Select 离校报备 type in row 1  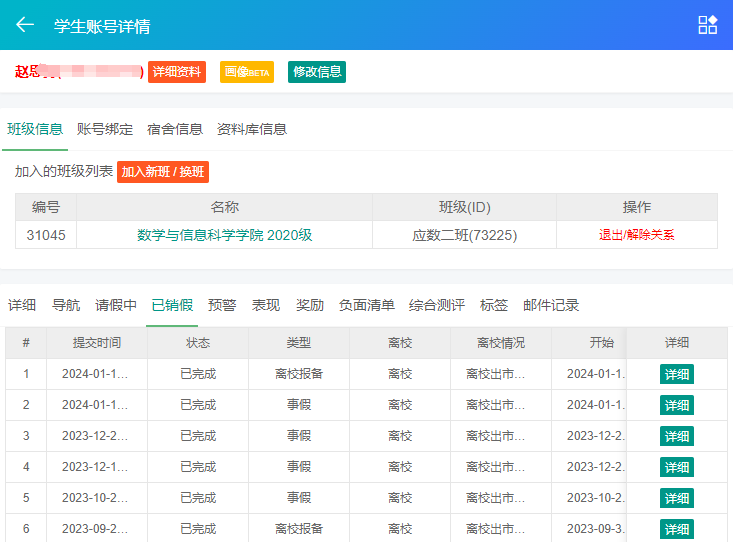pyautogui.click(x=299, y=374)
